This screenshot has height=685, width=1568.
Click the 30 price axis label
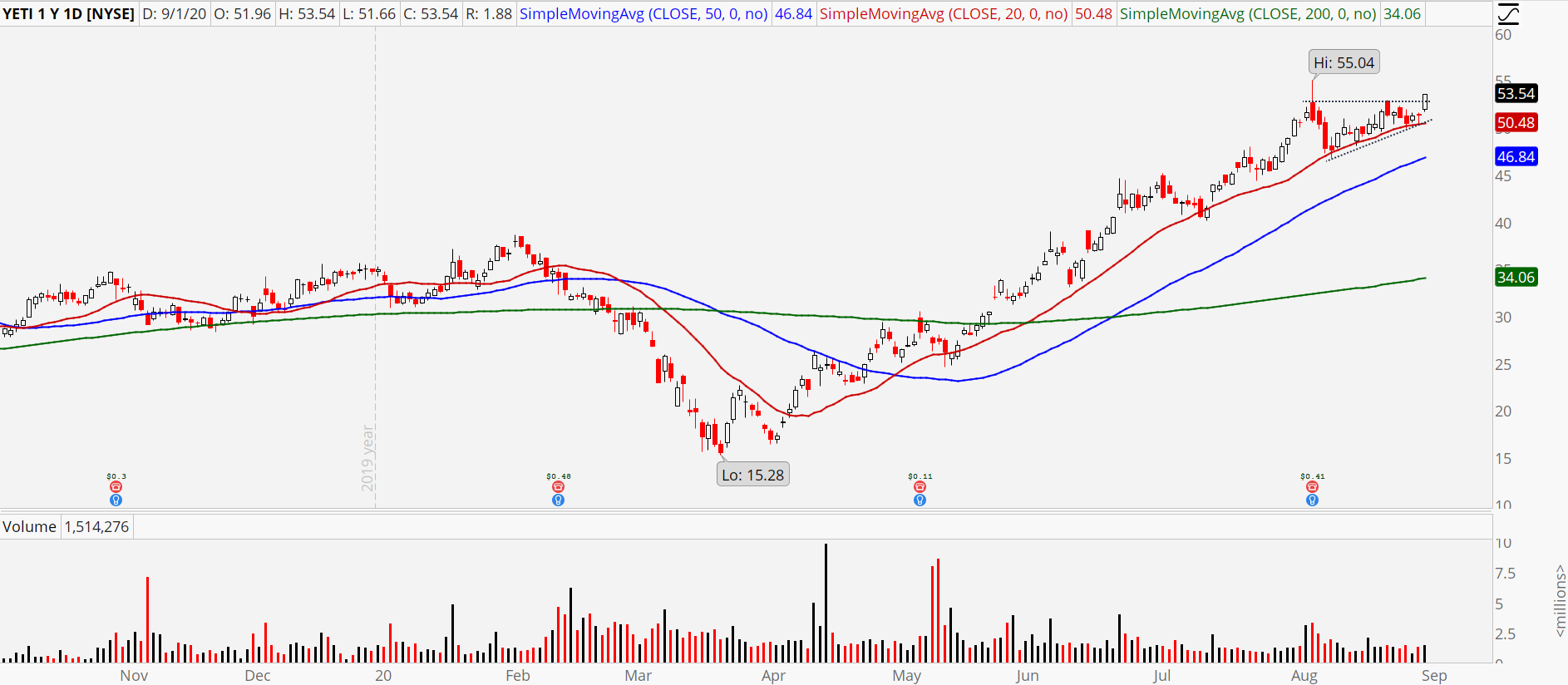tap(1503, 317)
